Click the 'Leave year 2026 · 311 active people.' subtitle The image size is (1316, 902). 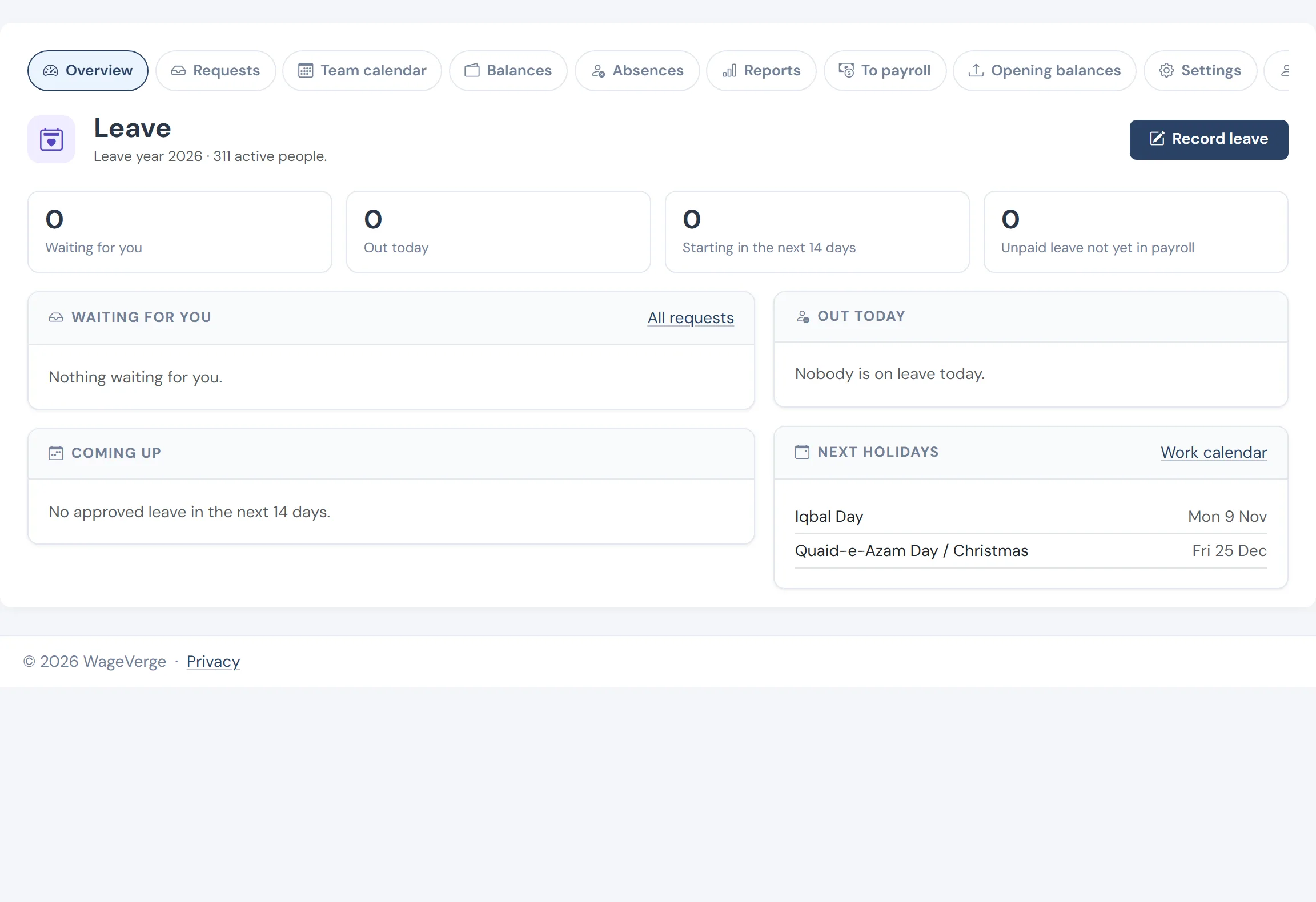(x=210, y=156)
